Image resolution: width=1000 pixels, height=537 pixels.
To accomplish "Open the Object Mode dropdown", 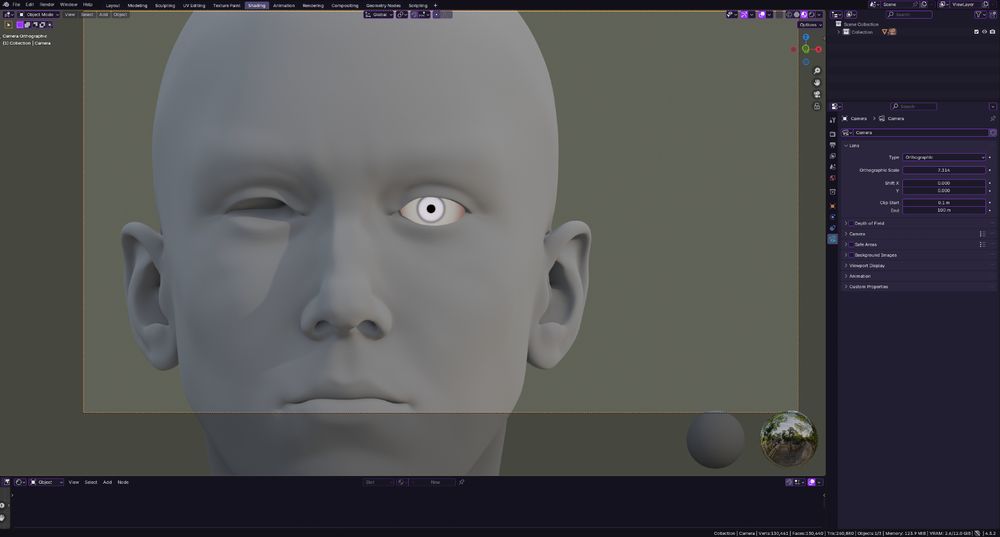I will pyautogui.click(x=38, y=15).
